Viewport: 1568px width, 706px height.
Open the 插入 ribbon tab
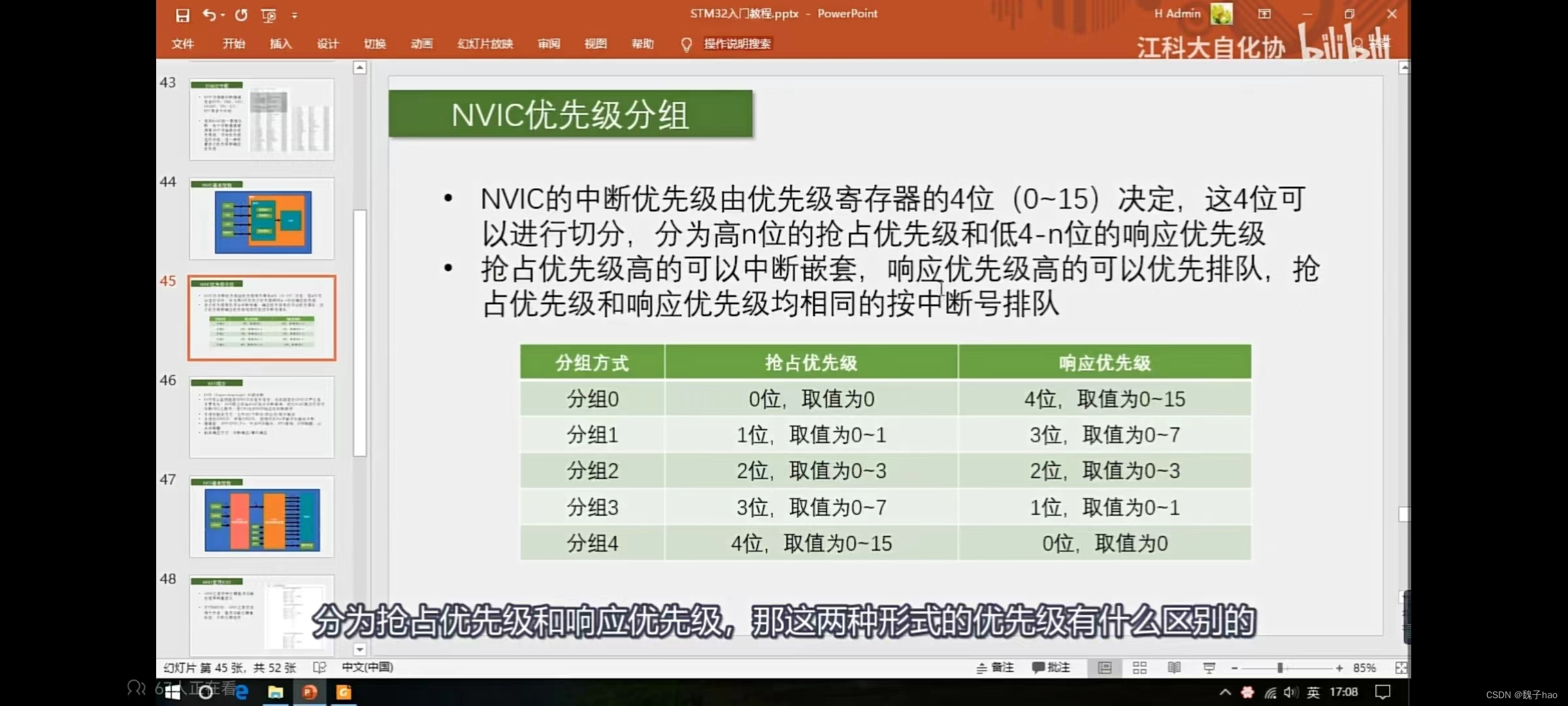click(x=280, y=44)
